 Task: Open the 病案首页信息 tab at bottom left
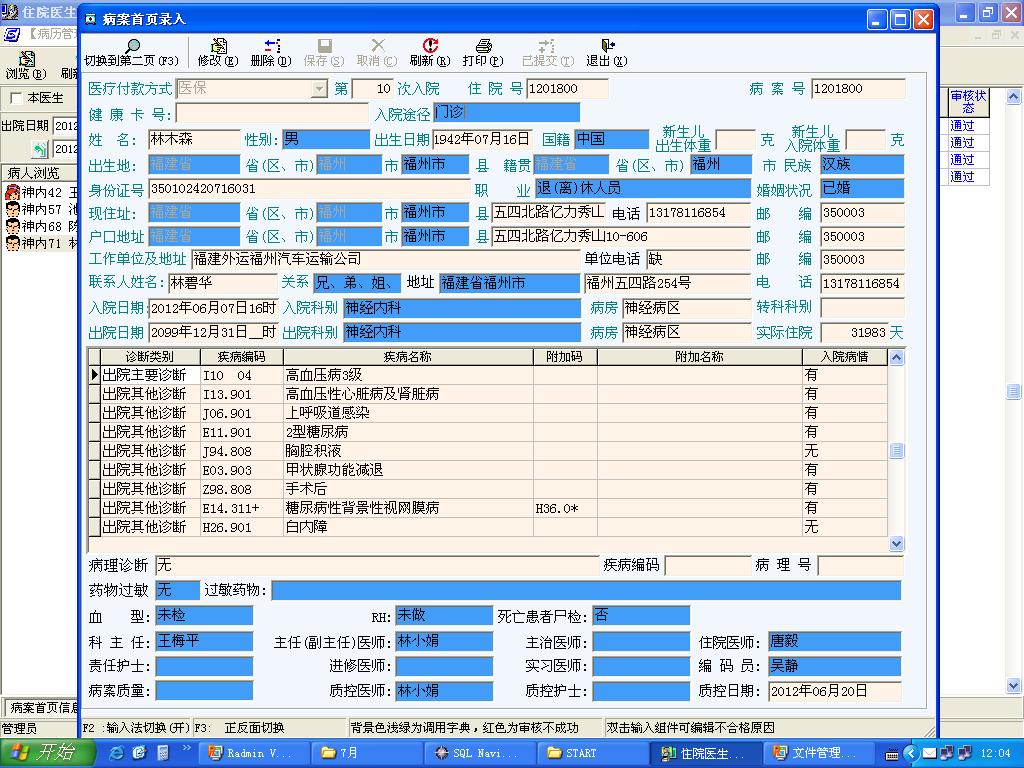click(40, 707)
